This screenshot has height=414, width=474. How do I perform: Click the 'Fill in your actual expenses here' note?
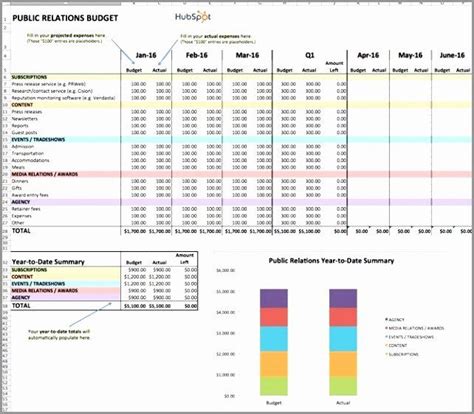tap(218, 39)
